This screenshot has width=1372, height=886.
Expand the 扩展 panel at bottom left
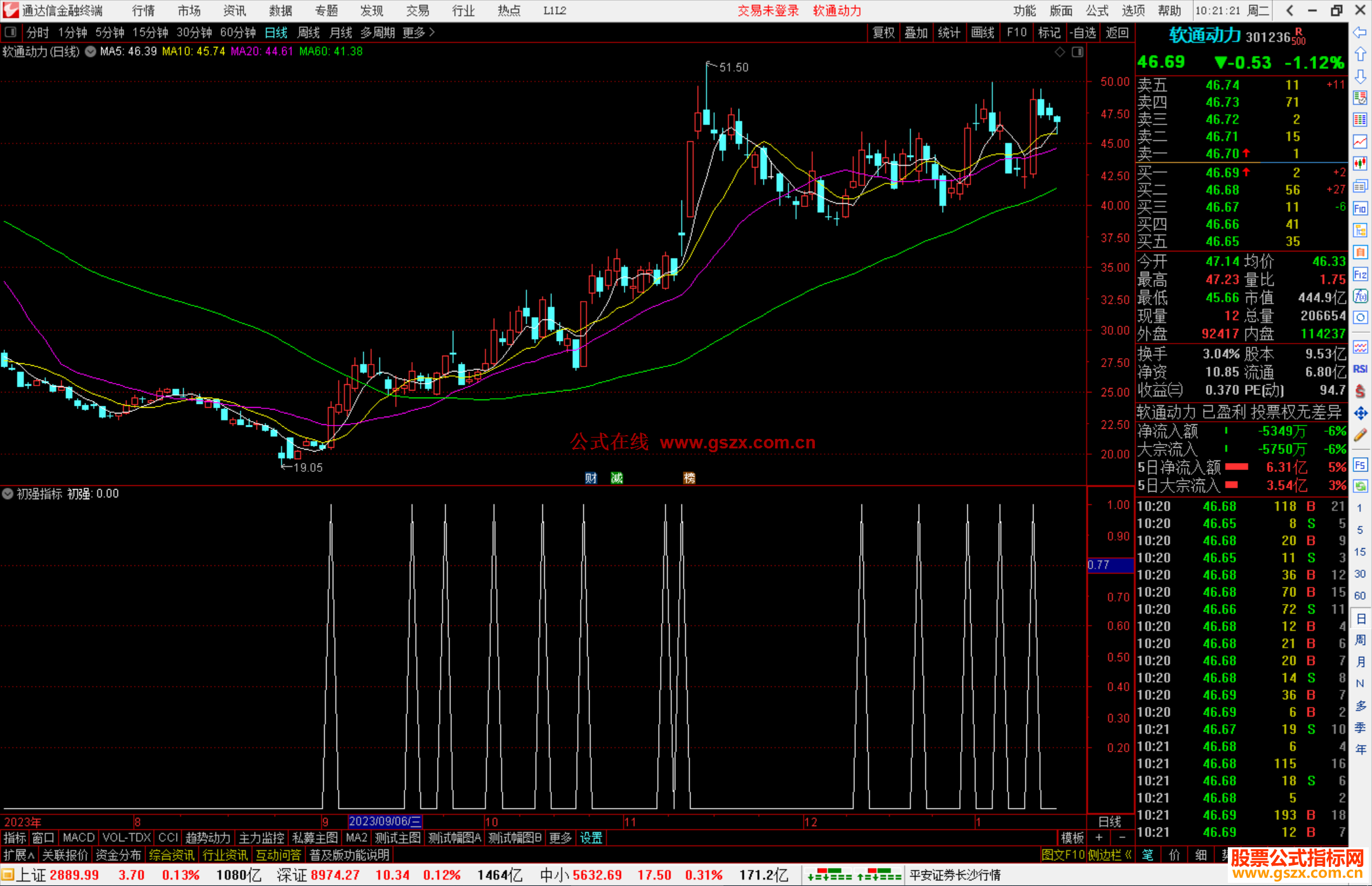19,855
